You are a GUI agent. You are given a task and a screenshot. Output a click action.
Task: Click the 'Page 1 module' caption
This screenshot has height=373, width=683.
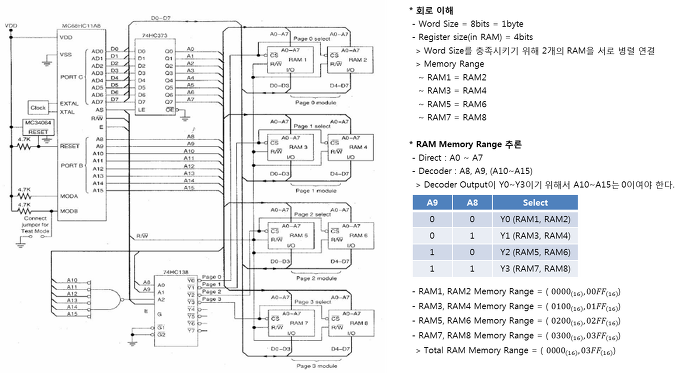316,190
